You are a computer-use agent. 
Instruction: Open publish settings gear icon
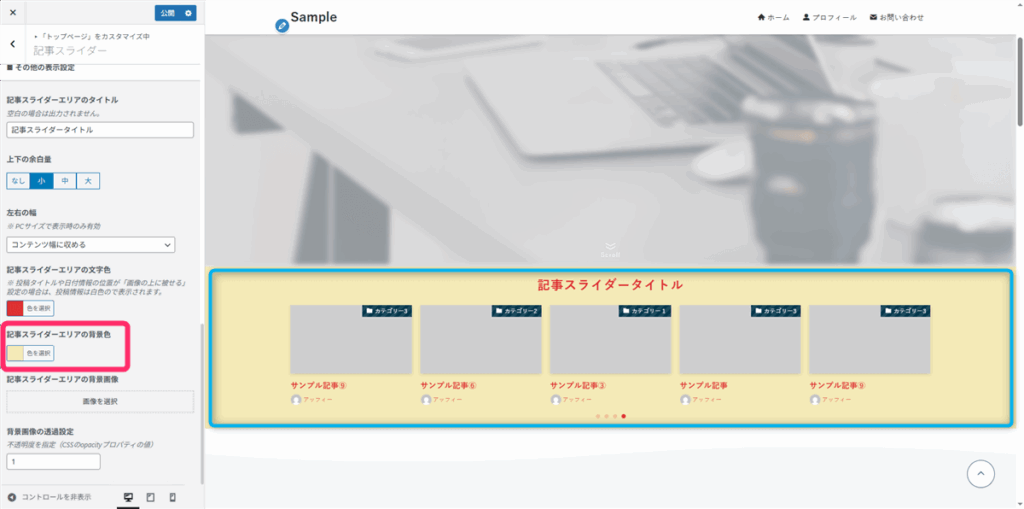188,13
